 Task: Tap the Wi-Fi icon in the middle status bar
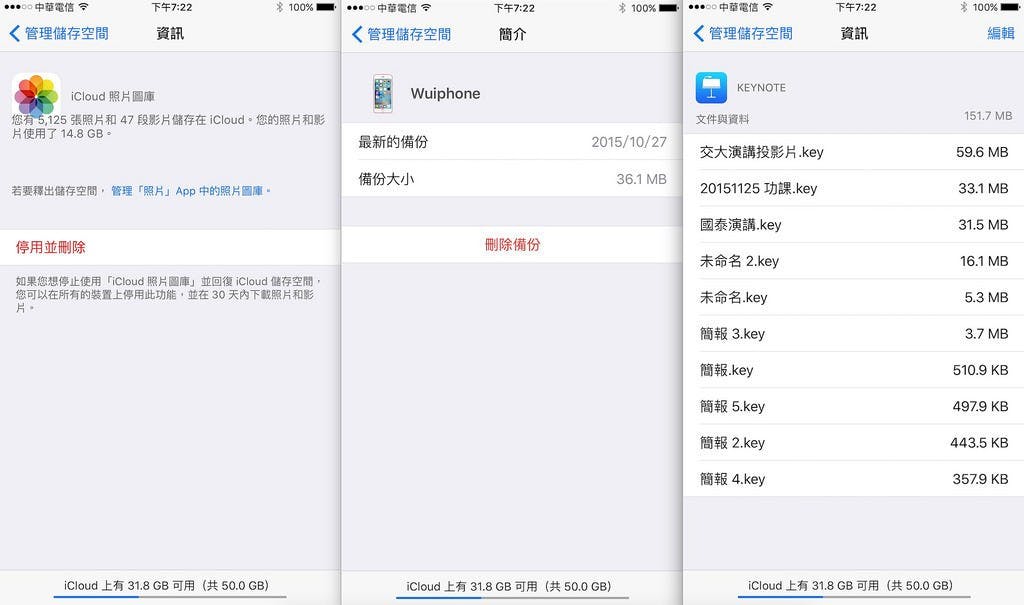tap(426, 8)
